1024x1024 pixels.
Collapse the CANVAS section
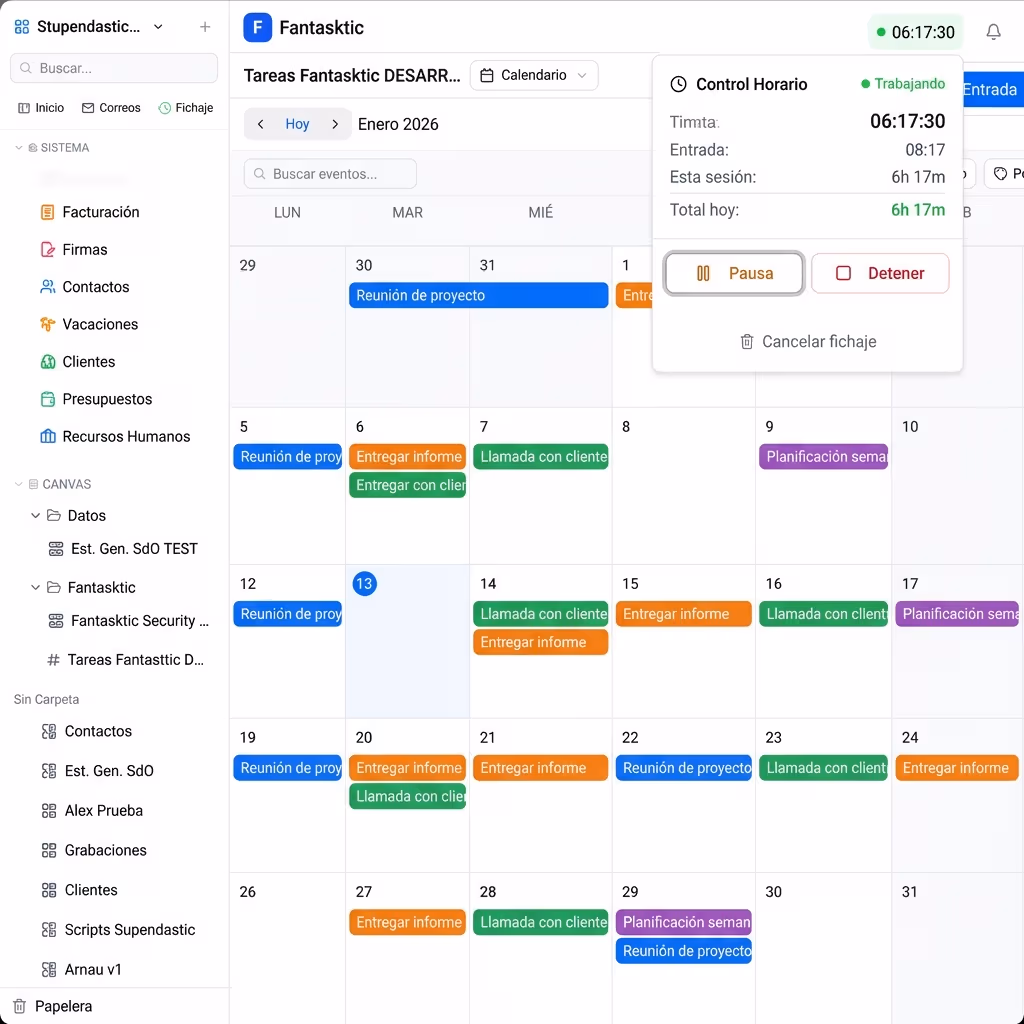(x=19, y=484)
